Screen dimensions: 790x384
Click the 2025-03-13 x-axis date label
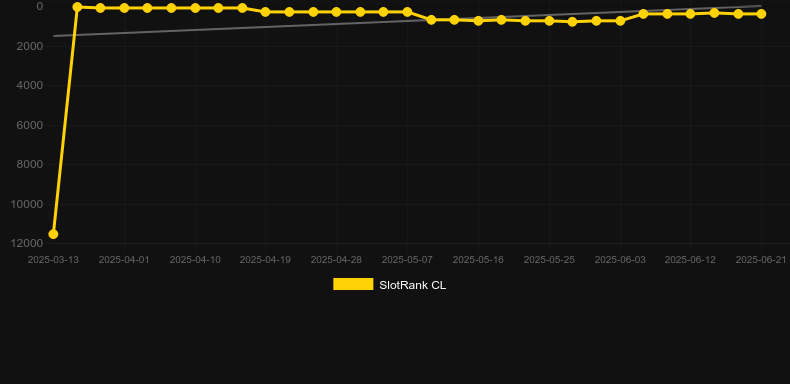tap(53, 260)
